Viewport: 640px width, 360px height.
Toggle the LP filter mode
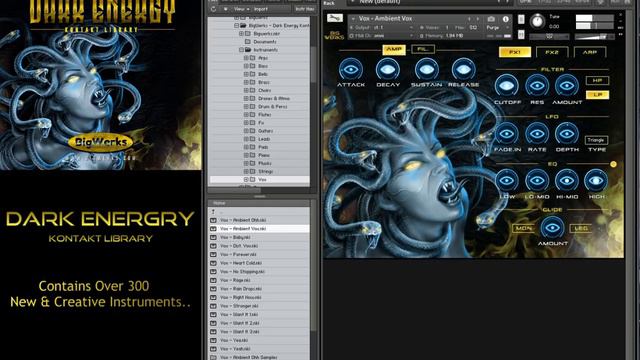coord(597,95)
